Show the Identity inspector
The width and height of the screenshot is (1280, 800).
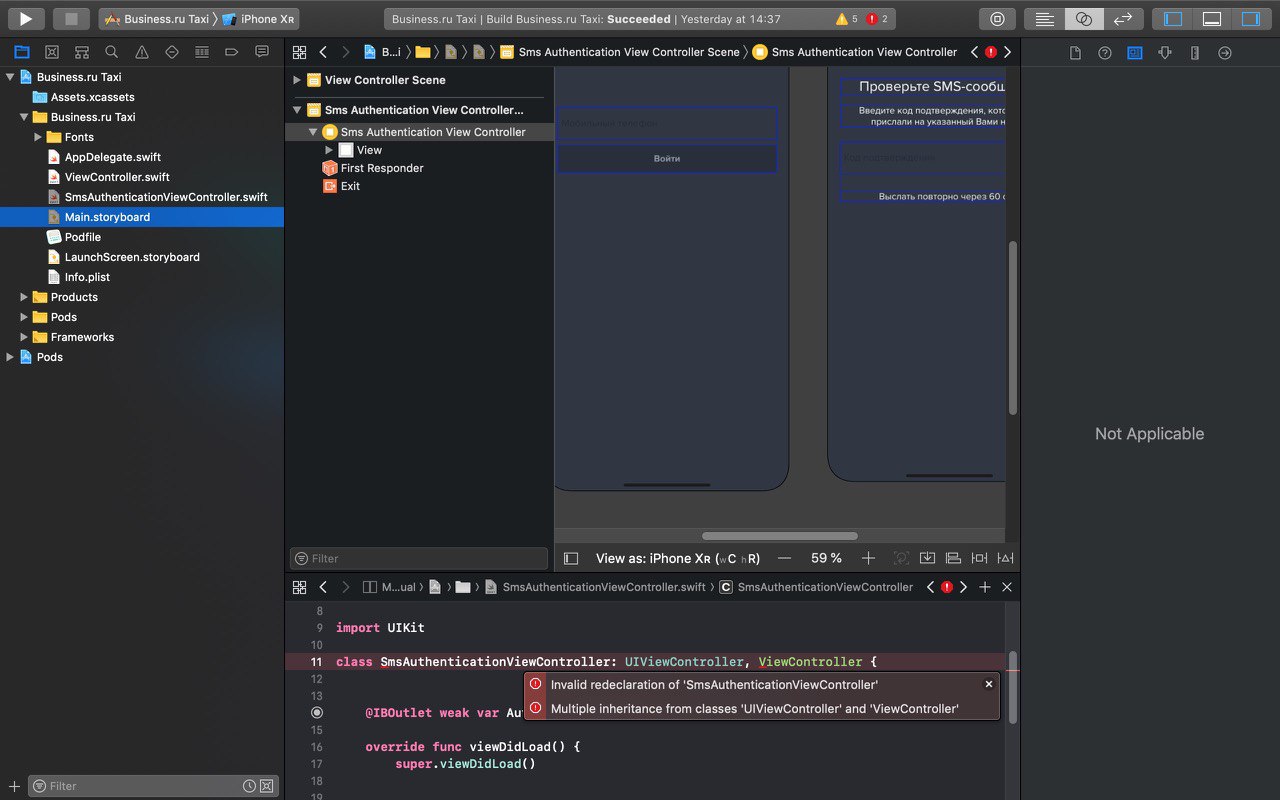pos(1135,53)
